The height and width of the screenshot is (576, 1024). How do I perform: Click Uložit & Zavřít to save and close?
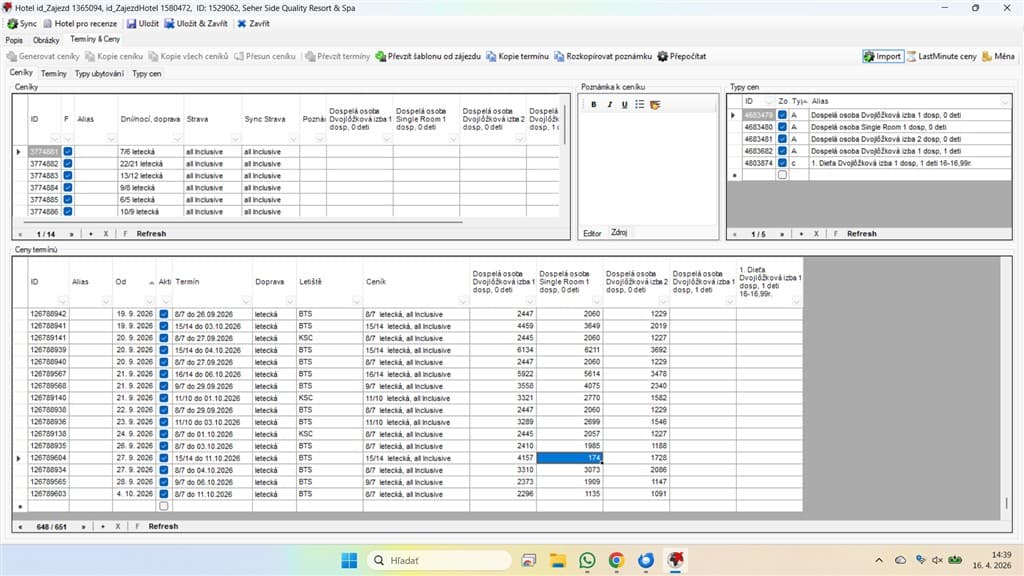pyautogui.click(x=196, y=24)
